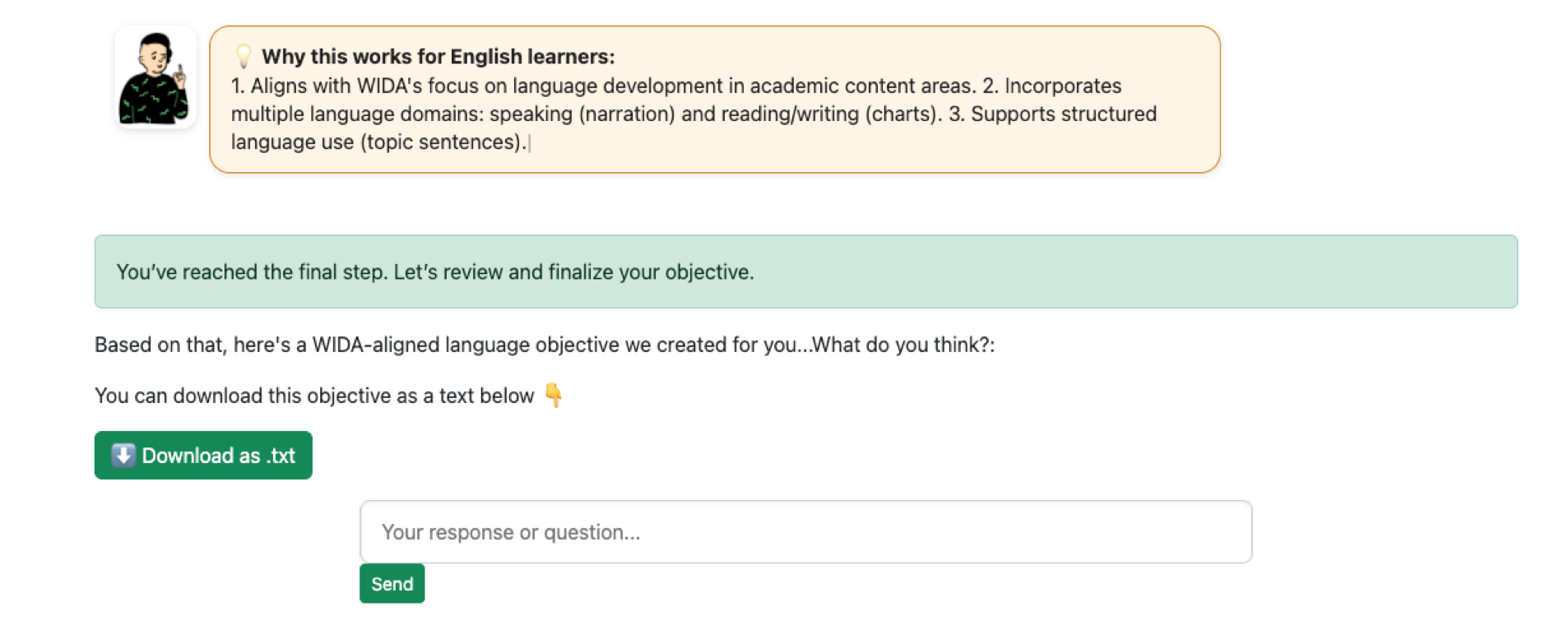The width and height of the screenshot is (1568, 630).
Task: Send the typed response
Action: pyautogui.click(x=392, y=583)
